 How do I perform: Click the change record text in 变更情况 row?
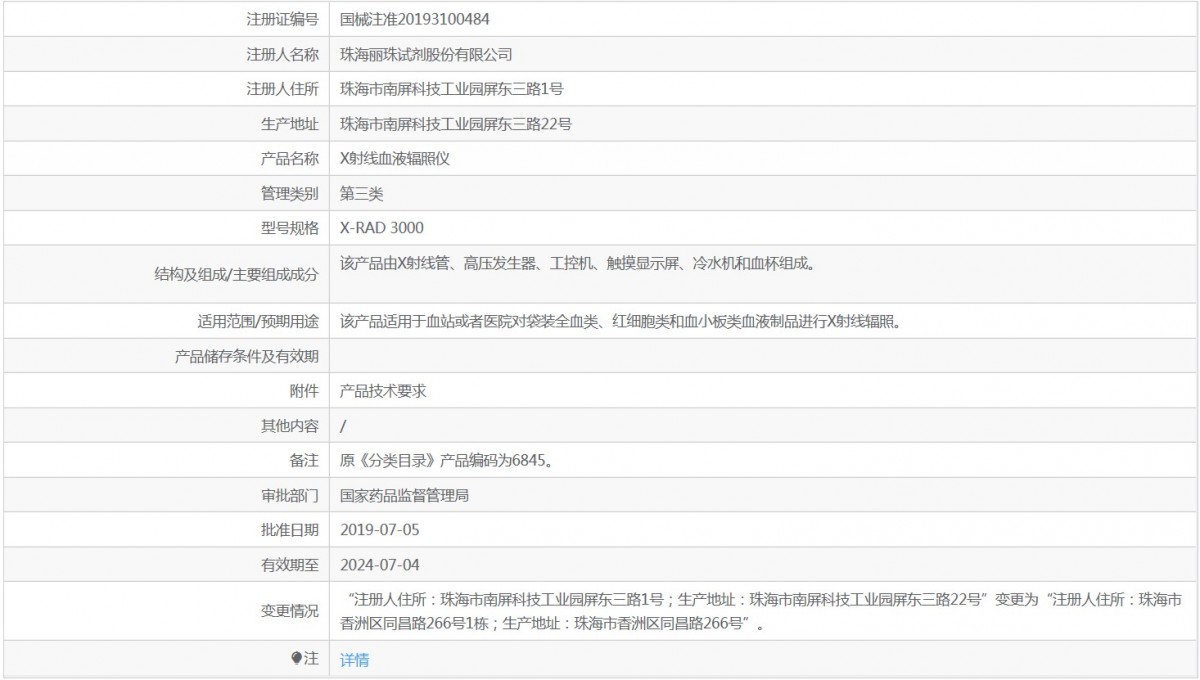tap(761, 611)
